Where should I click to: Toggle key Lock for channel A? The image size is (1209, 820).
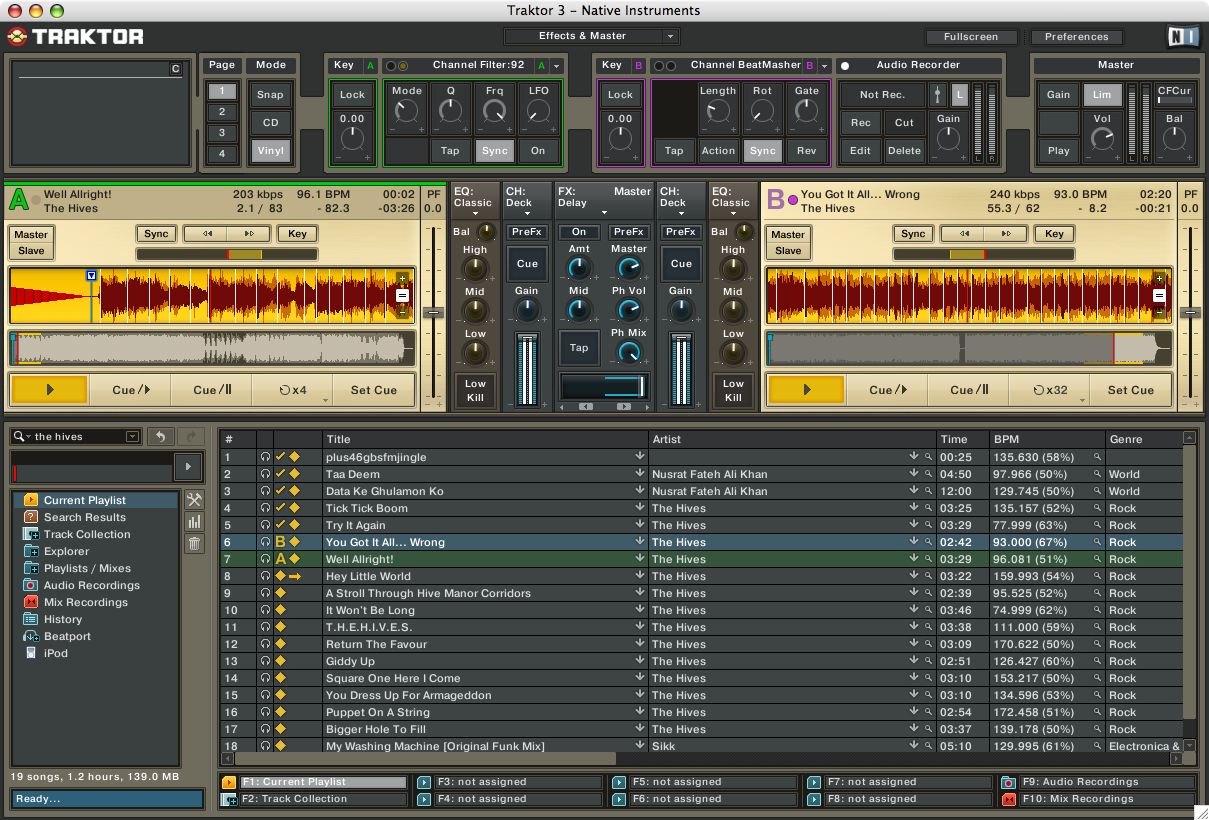click(352, 95)
